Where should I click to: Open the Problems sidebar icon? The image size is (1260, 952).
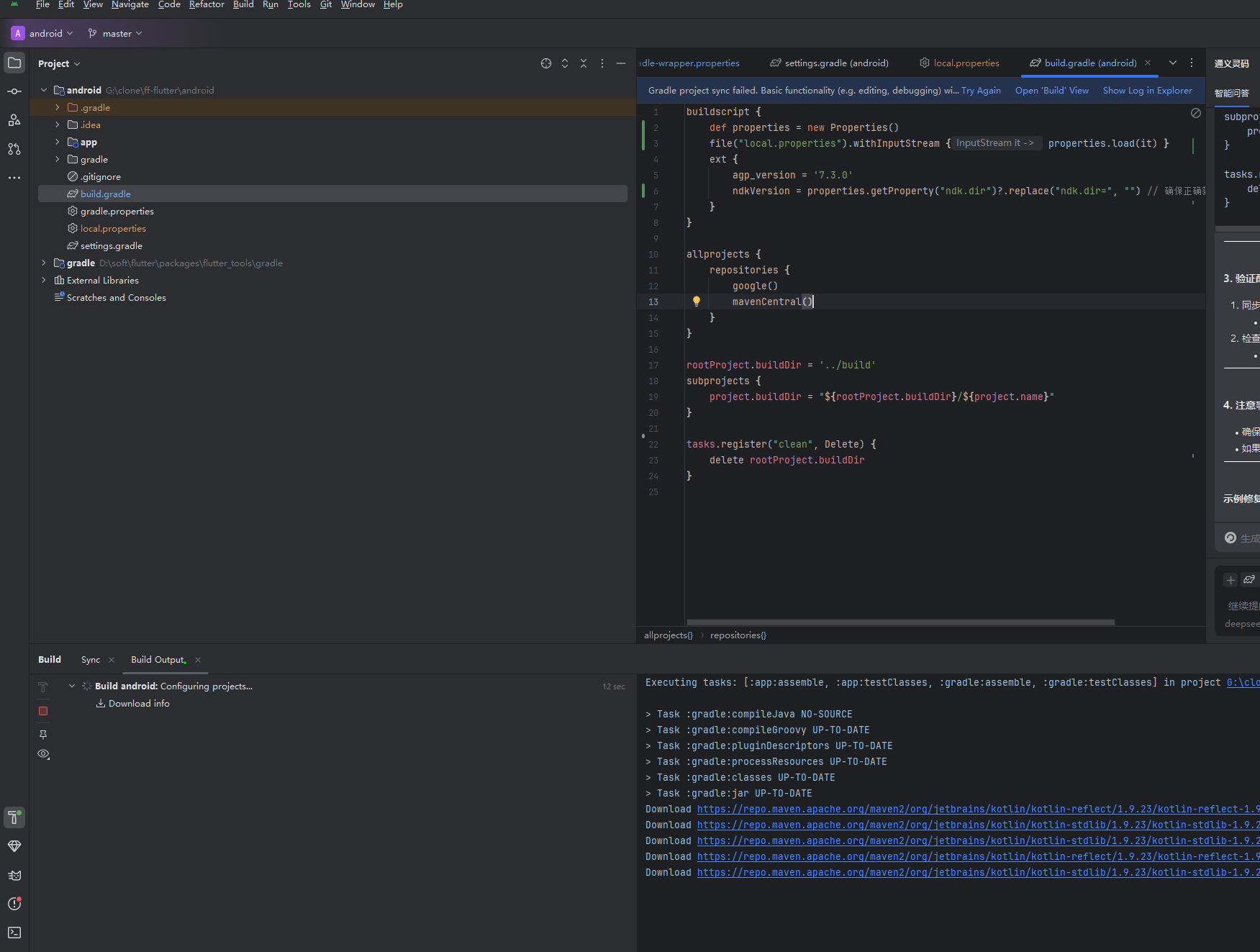tap(14, 904)
